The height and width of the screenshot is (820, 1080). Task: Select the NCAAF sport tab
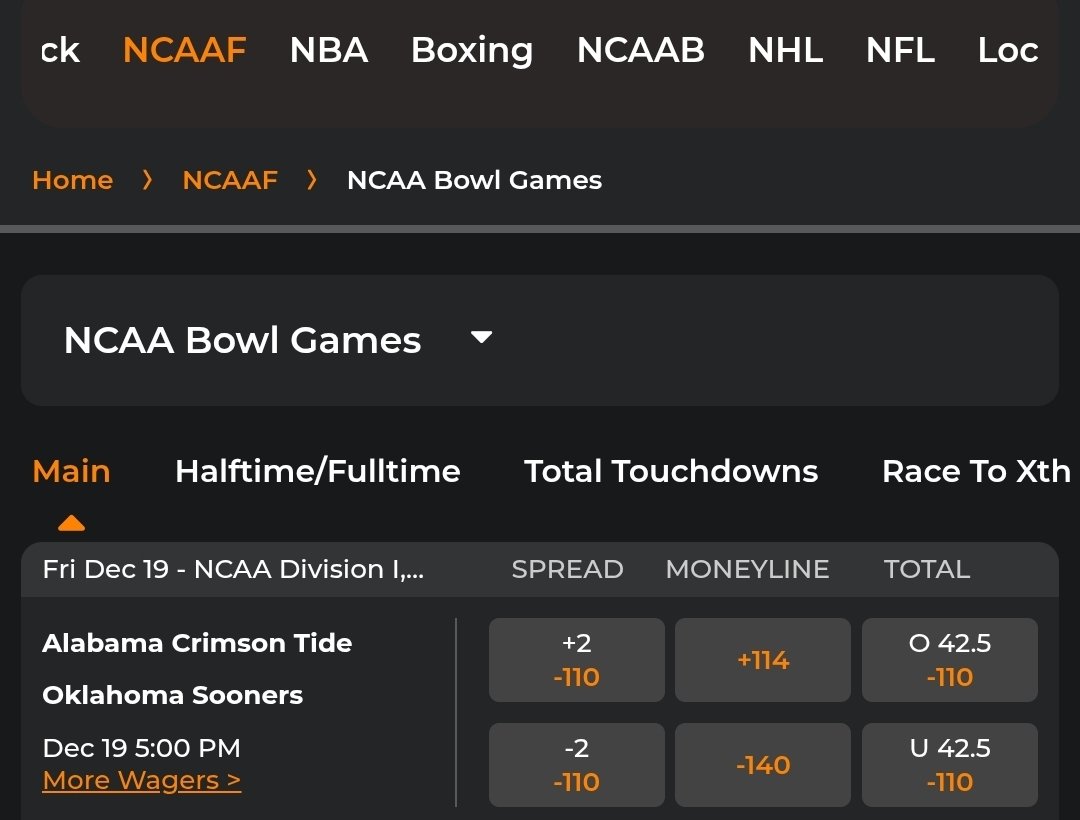pyautogui.click(x=184, y=50)
